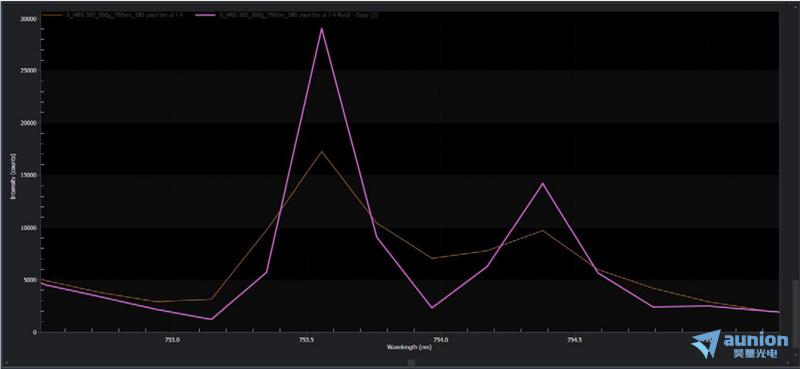Image resolution: width=800 pixels, height=369 pixels.
Task: Click the 753.5 wavelength tick label
Action: coord(307,340)
